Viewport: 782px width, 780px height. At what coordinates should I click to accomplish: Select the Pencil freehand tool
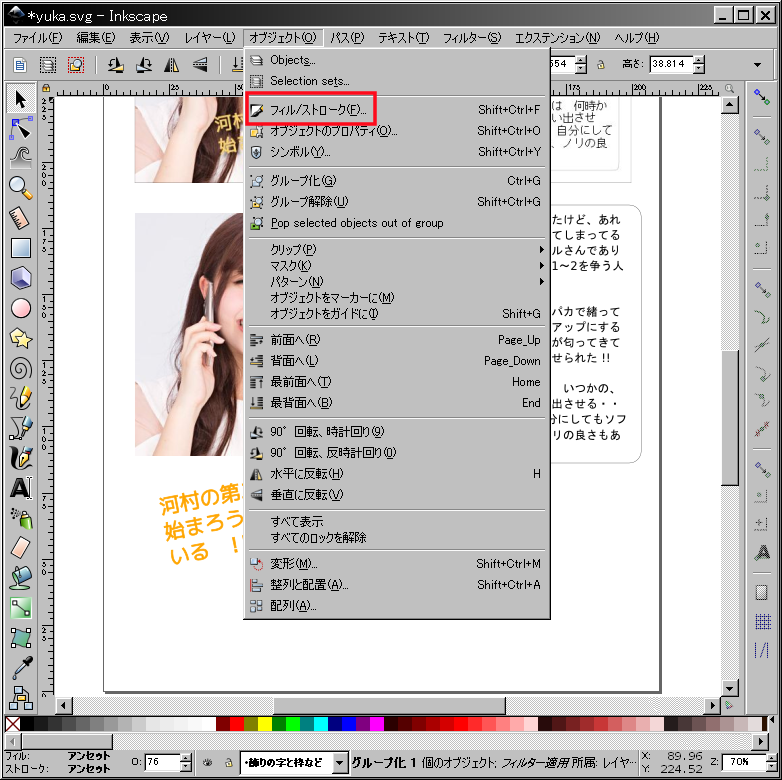click(20, 398)
